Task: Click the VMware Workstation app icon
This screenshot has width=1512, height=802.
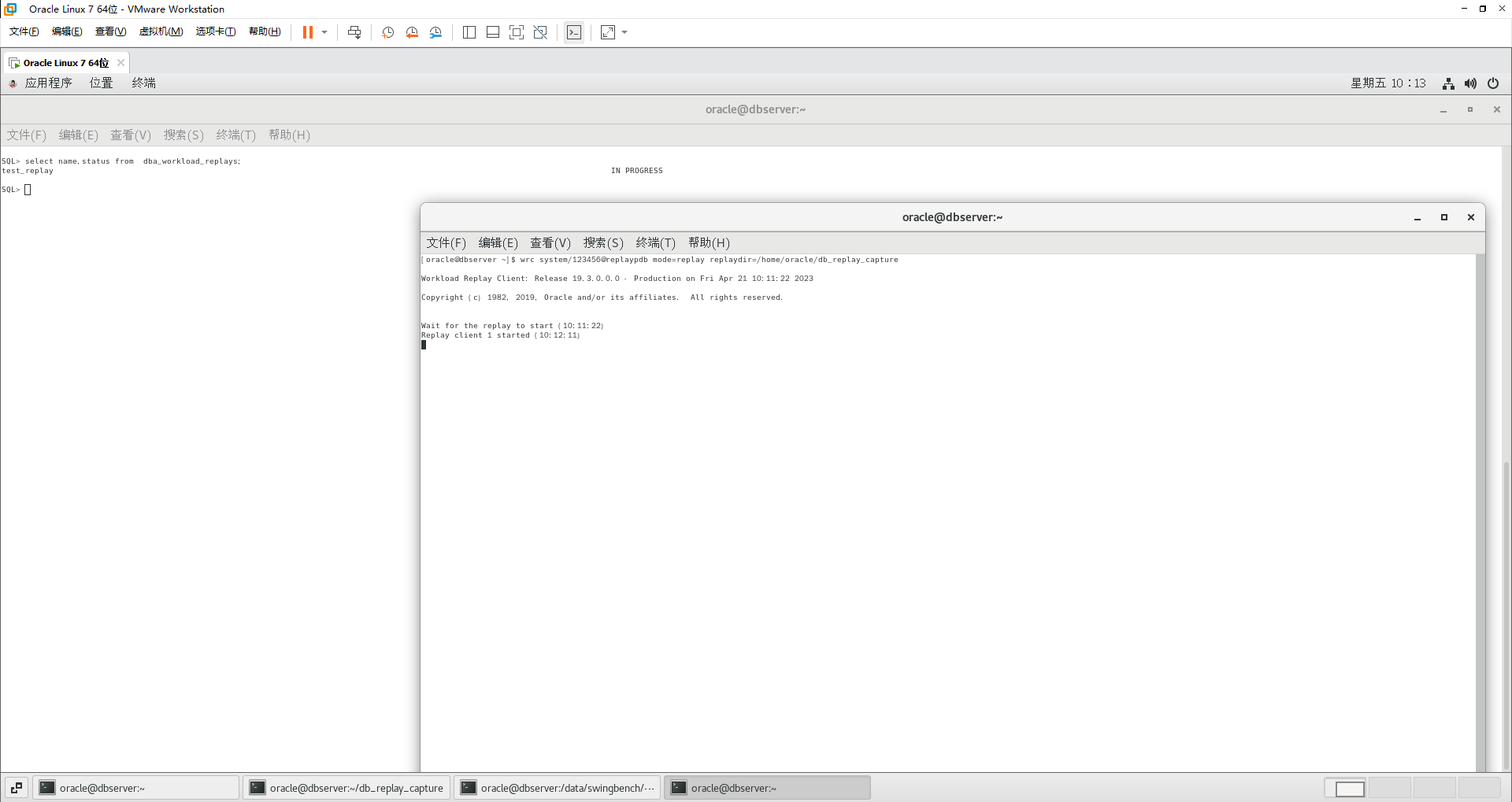Action: (x=10, y=9)
